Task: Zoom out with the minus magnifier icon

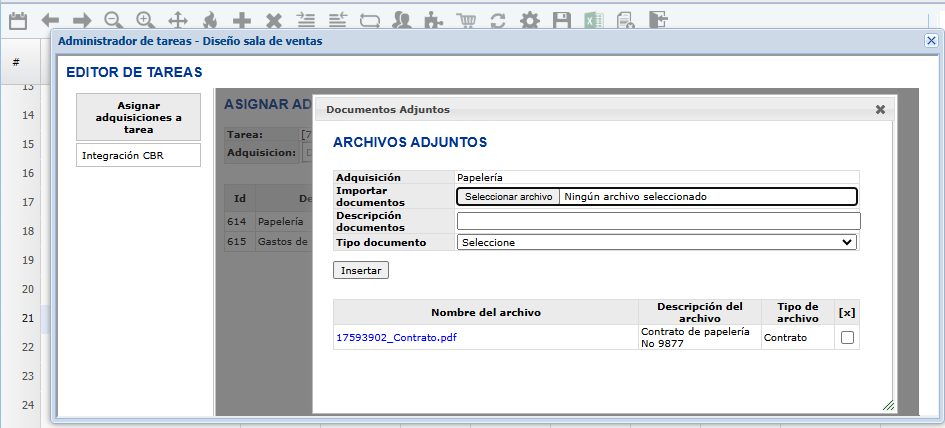Action: click(113, 21)
